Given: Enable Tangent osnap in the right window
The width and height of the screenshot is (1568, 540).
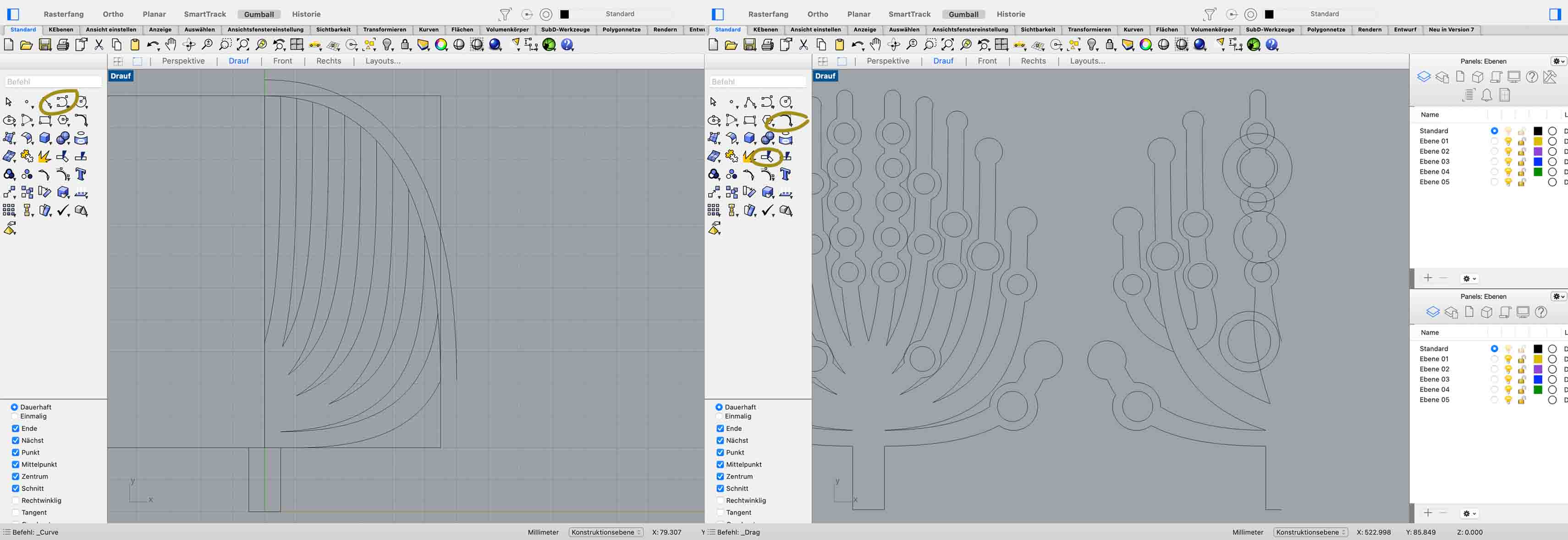Looking at the screenshot, I should click(x=720, y=512).
